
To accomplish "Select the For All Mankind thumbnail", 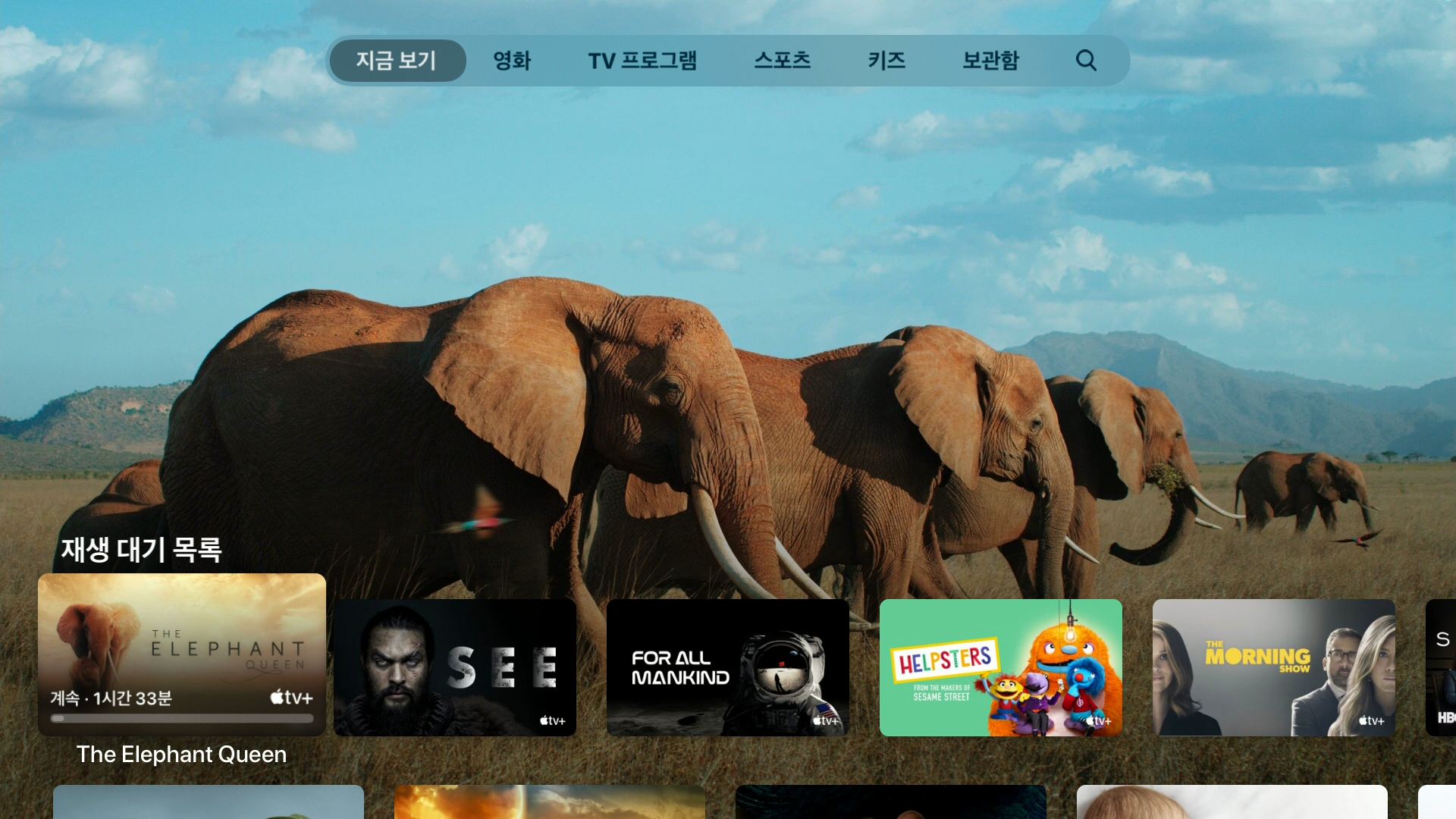I will pos(728,667).
